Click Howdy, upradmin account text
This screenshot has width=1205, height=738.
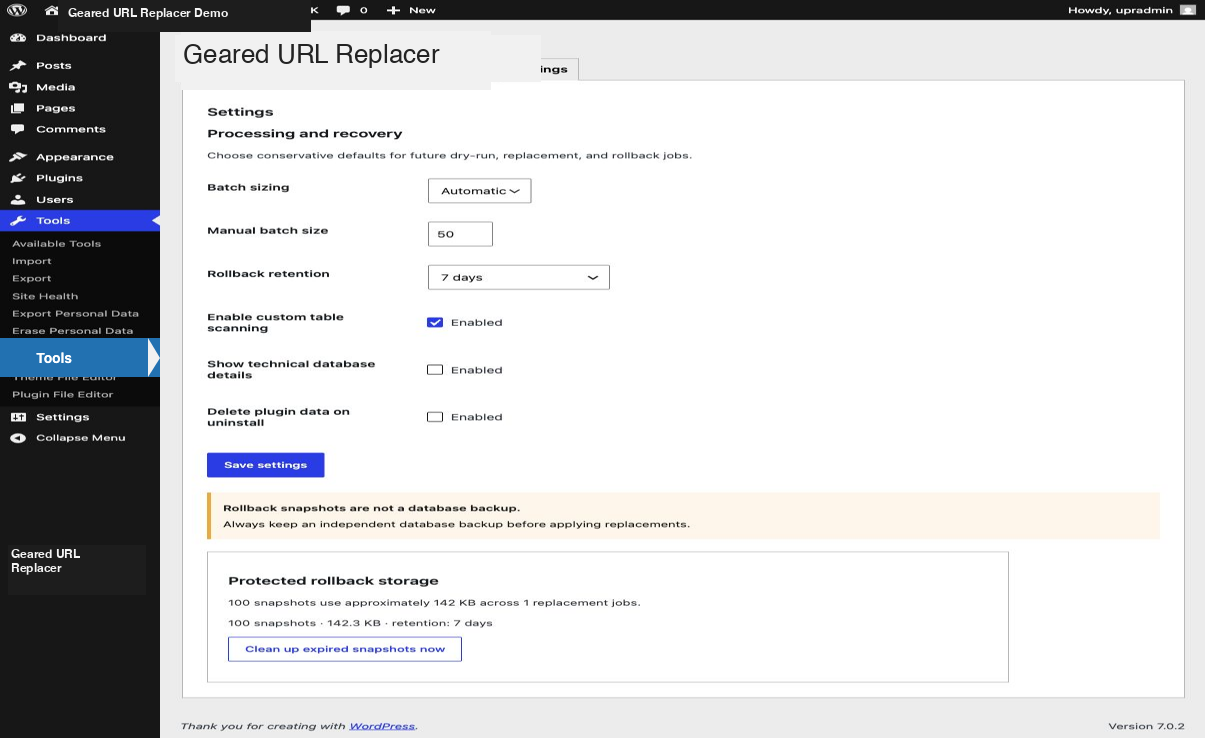(x=1120, y=10)
